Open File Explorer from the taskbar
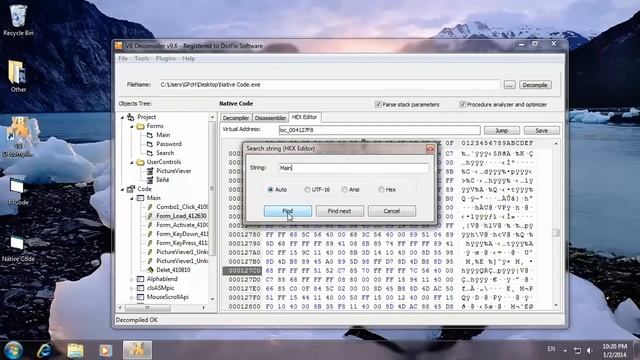 (75, 350)
